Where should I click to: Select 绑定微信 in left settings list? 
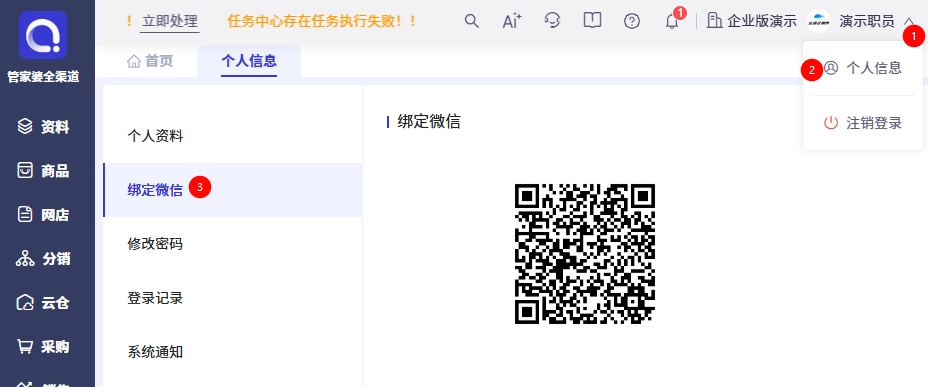click(x=233, y=189)
